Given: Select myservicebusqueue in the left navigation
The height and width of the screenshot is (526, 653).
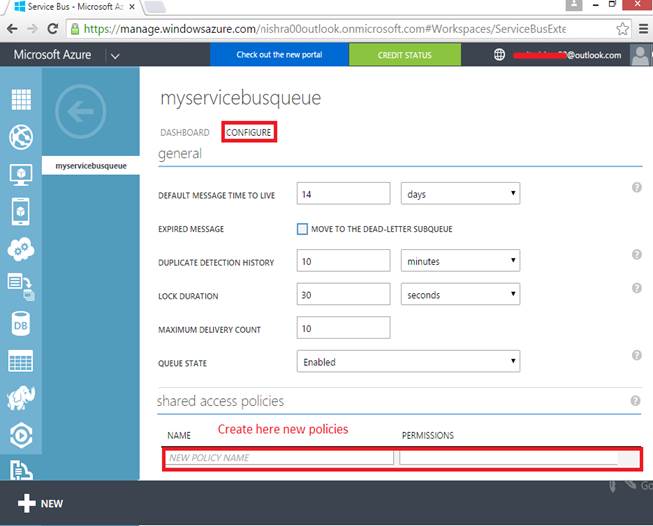Looking at the screenshot, I should [x=91, y=166].
